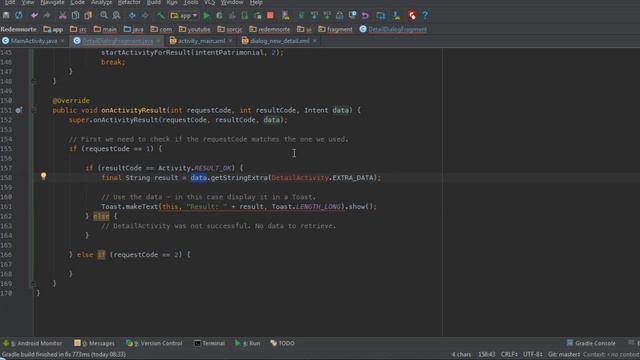This screenshot has height=360, width=640.
Task: Open the VCS menu
Action: click(x=209, y=2)
